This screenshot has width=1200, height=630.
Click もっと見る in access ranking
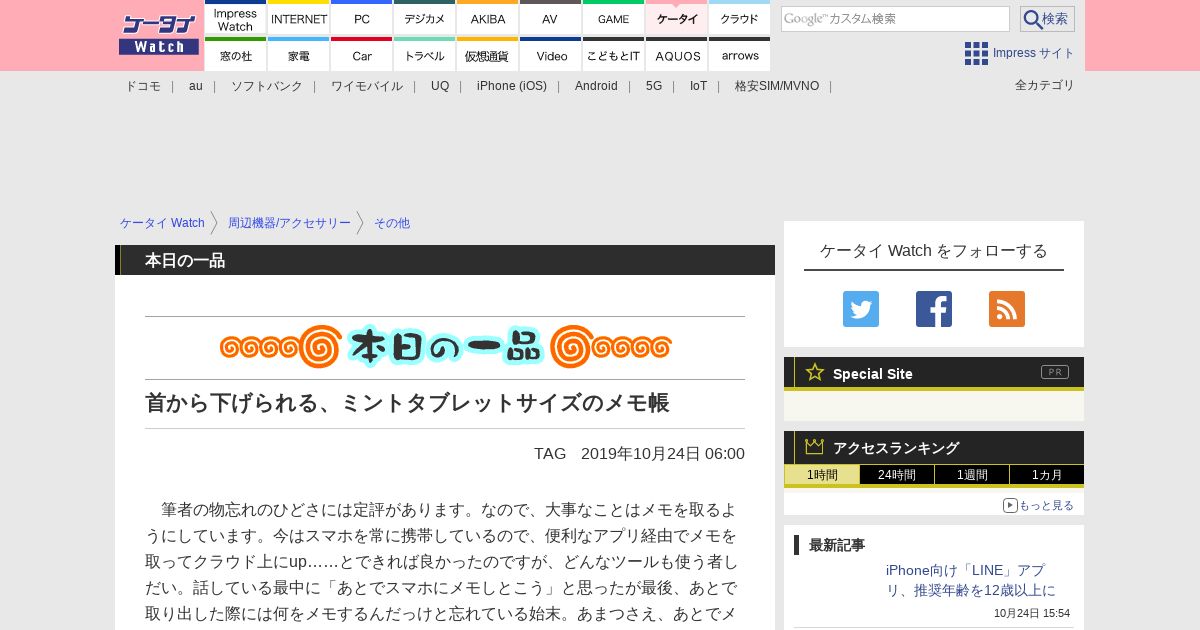[x=1038, y=506]
